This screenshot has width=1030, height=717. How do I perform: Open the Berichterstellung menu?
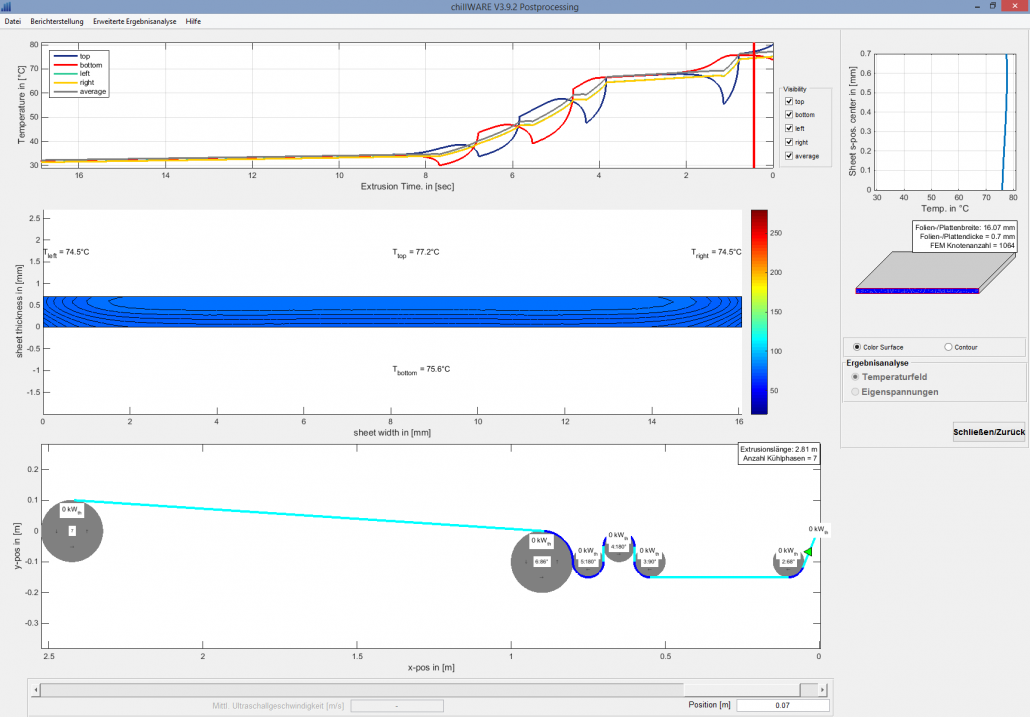click(58, 21)
